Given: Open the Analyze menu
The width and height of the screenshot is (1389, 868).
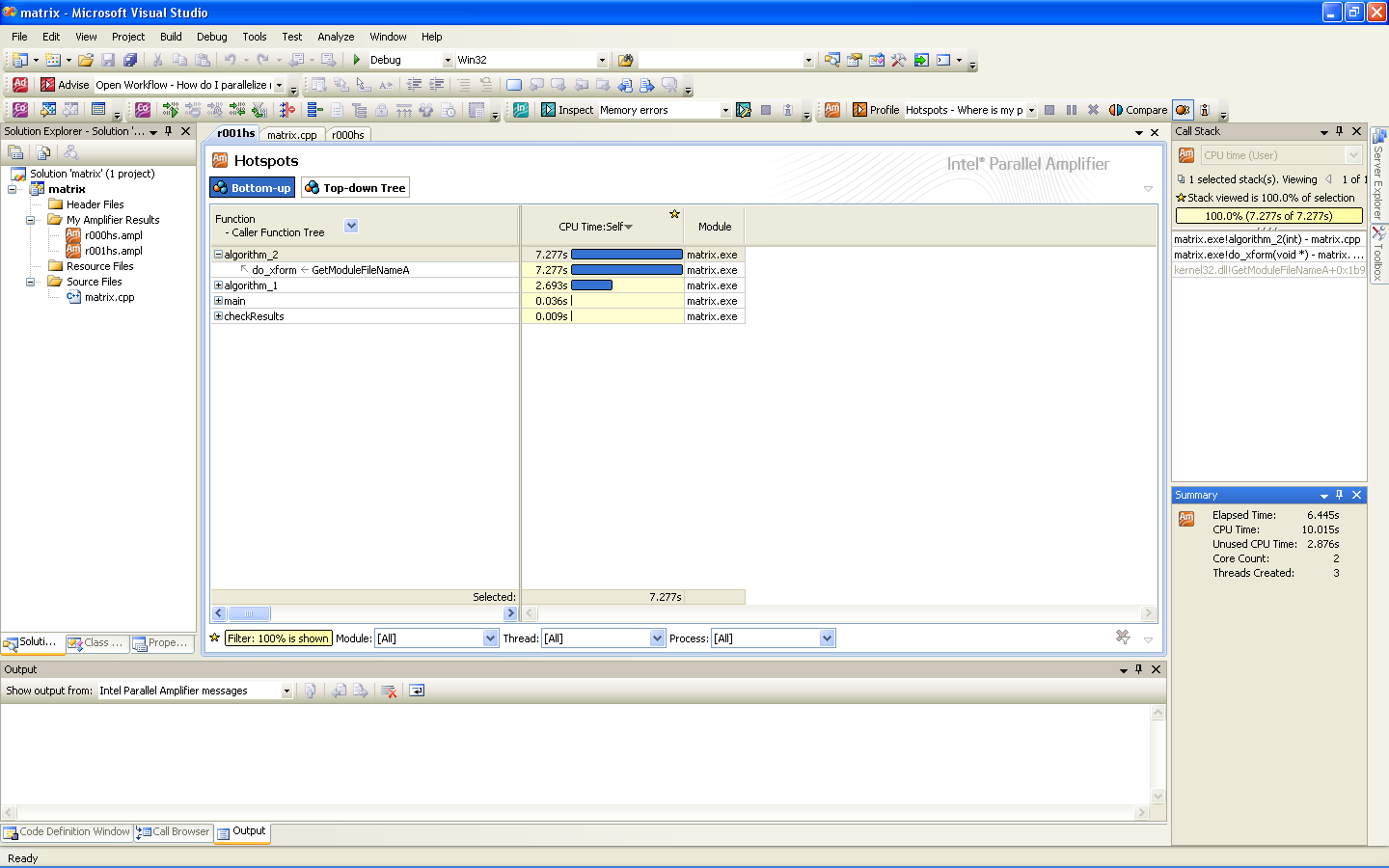Looking at the screenshot, I should click(336, 37).
